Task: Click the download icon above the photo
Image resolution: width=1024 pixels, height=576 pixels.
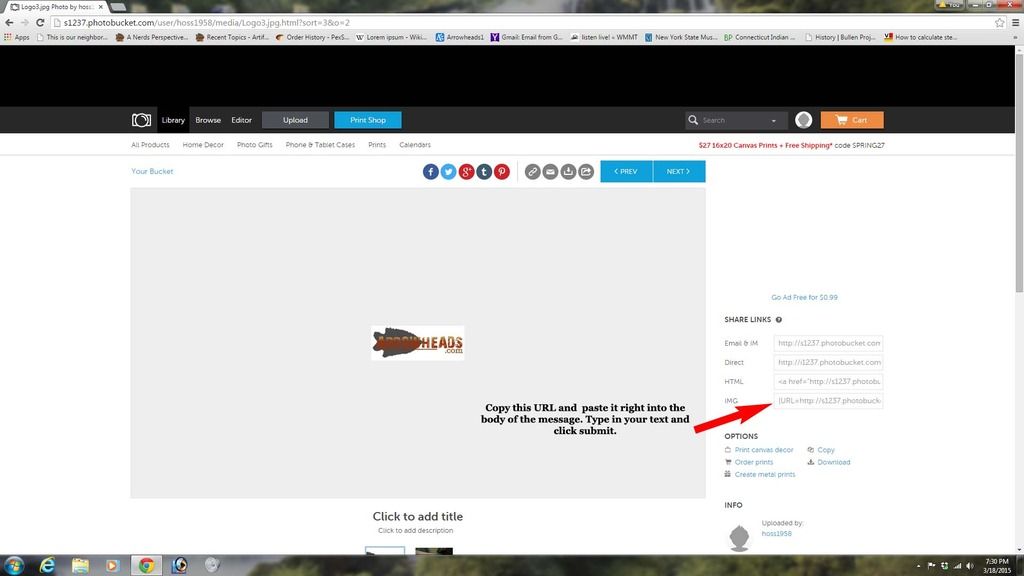Action: click(568, 172)
